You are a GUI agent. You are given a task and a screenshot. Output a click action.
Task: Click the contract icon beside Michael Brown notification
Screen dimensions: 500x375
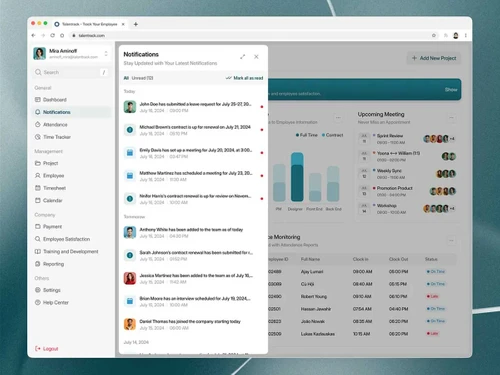[x=130, y=130]
